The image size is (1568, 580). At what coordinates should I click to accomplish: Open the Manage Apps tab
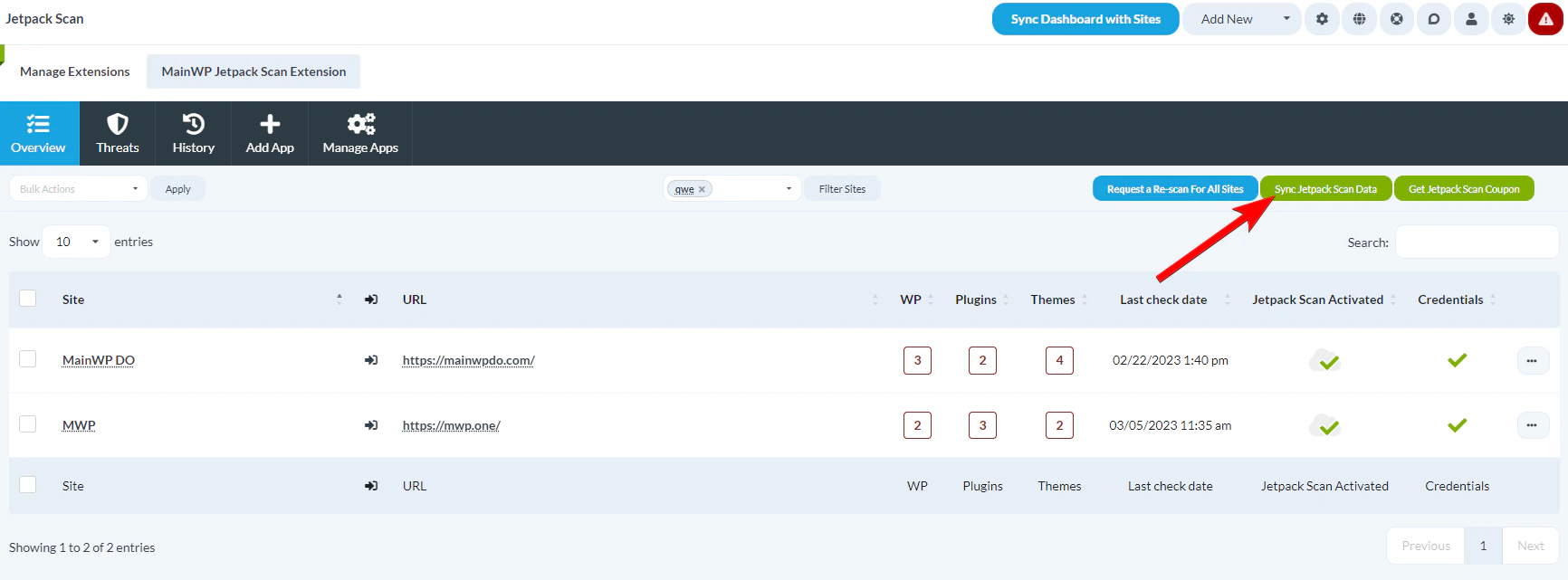[360, 133]
